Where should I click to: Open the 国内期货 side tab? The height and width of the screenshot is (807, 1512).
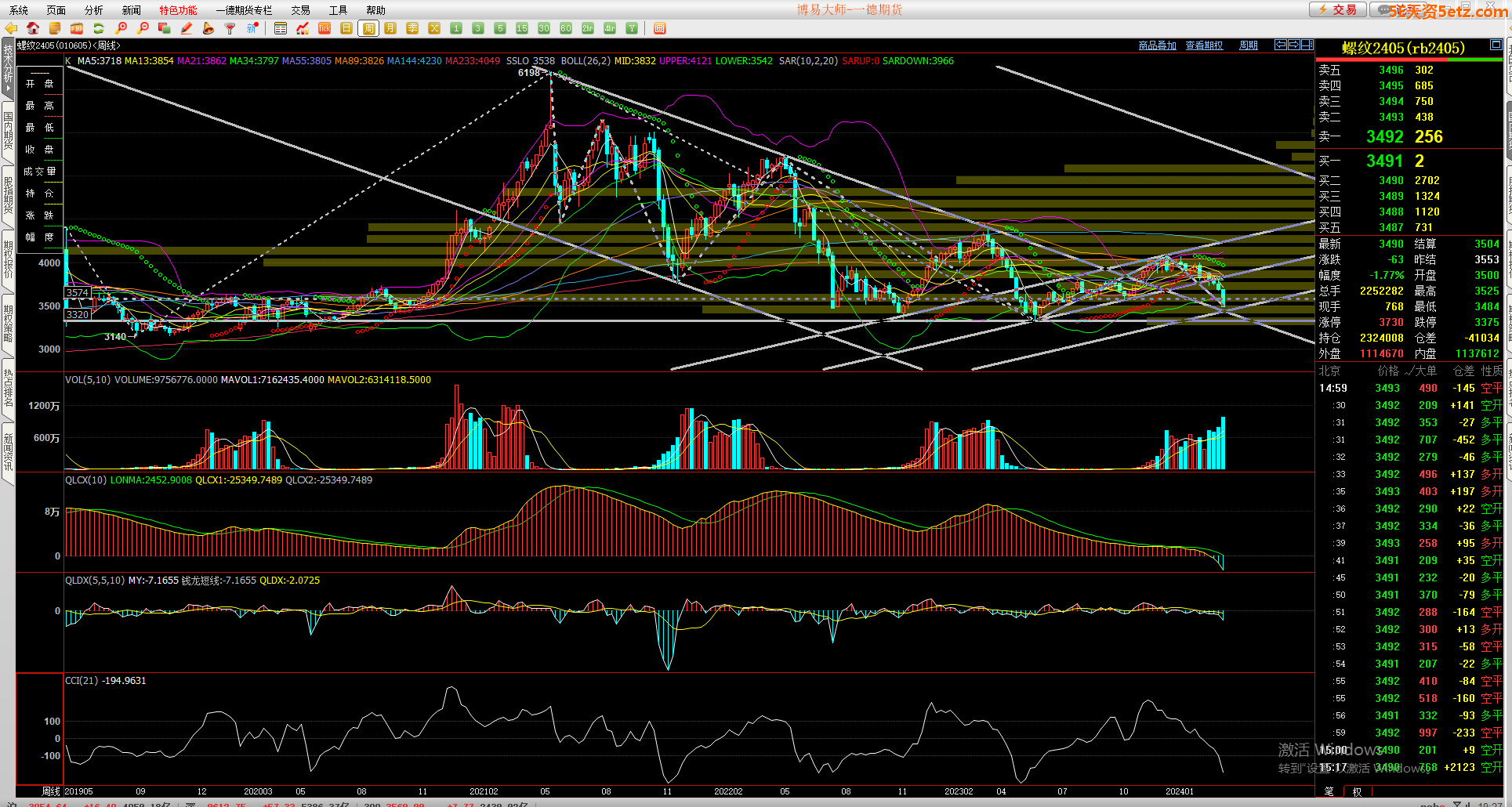click(8, 130)
